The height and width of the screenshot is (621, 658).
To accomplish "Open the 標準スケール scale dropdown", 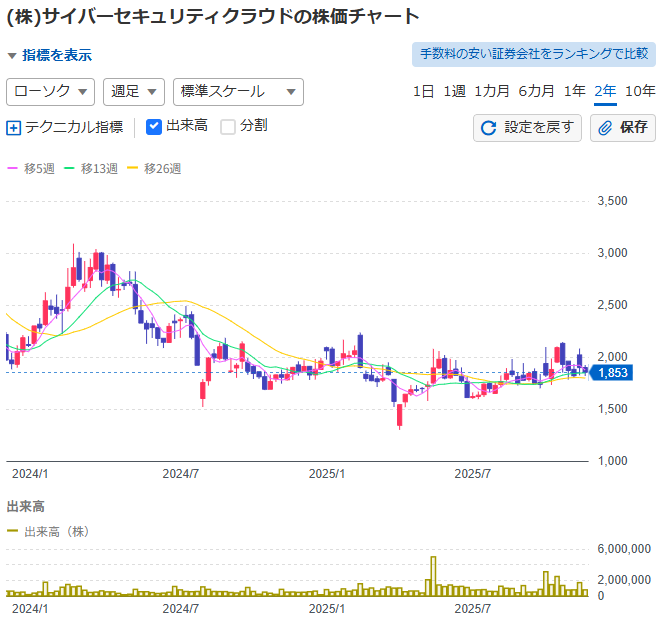I will point(237,92).
